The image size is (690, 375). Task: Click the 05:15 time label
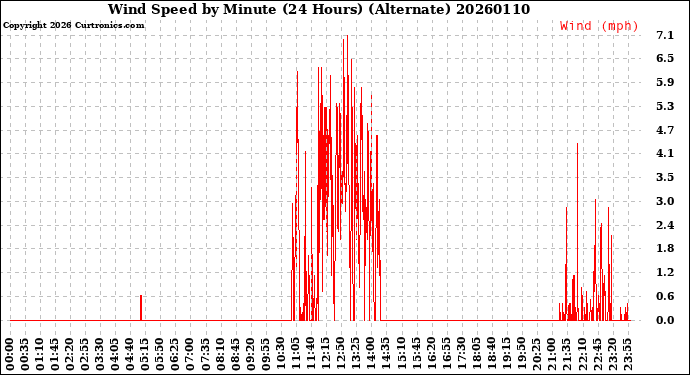[146, 354]
